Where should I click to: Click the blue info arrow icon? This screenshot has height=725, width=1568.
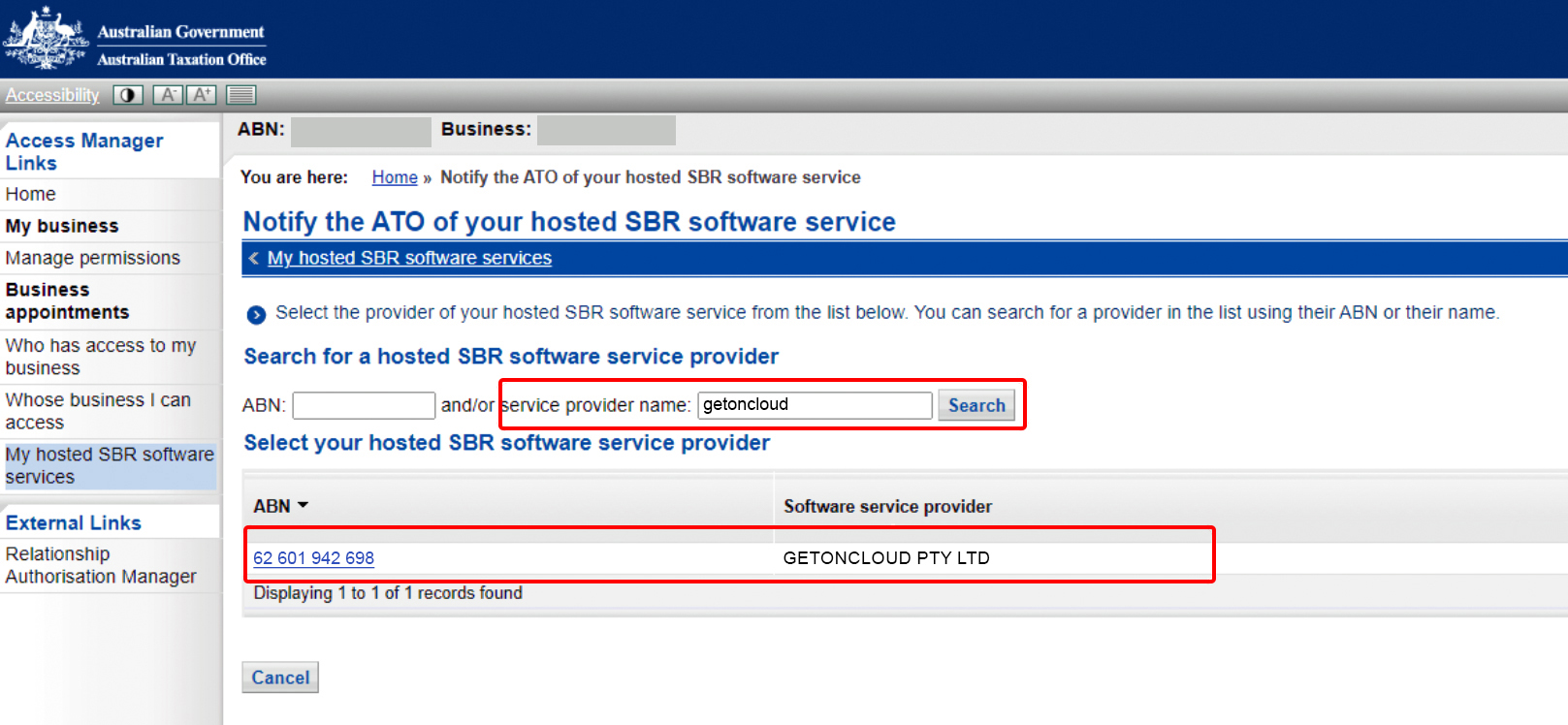(x=256, y=314)
